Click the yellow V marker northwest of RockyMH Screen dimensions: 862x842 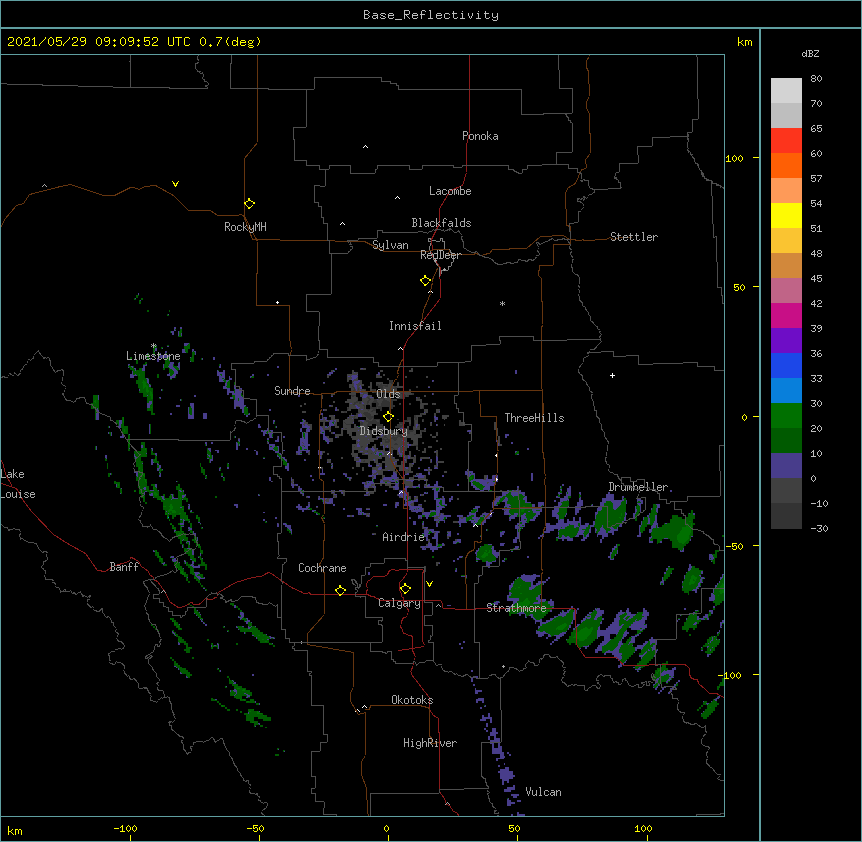point(175,184)
